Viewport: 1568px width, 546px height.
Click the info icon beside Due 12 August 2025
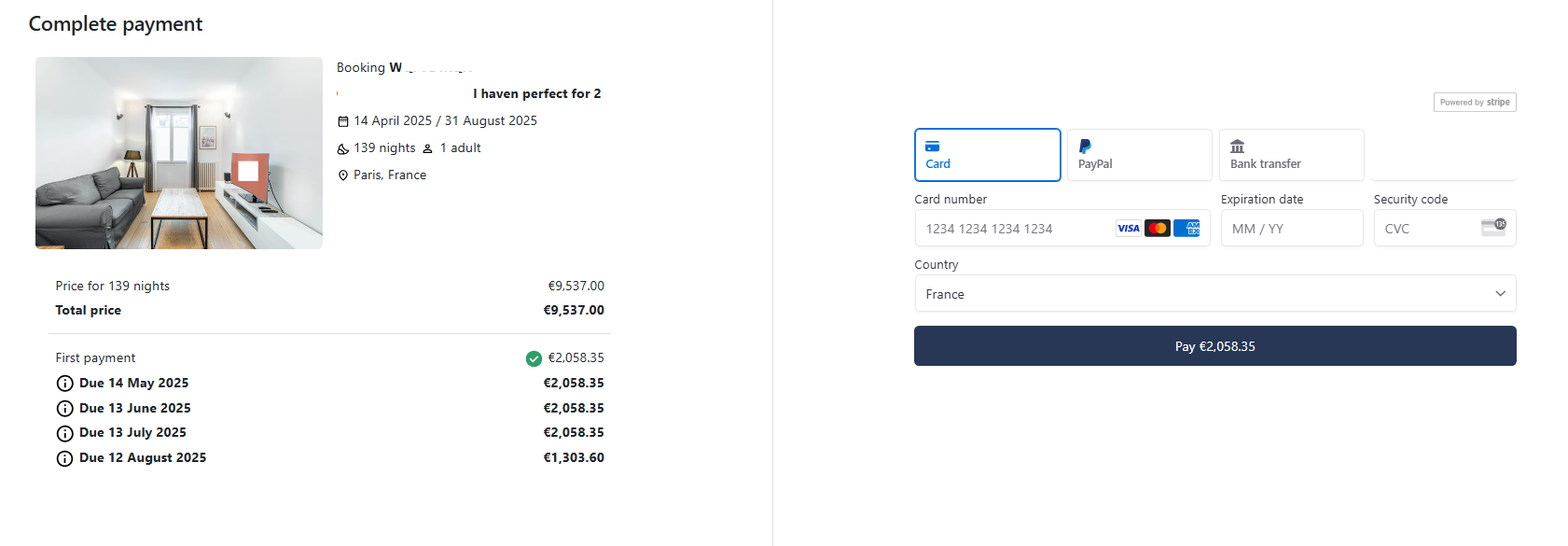(64, 458)
